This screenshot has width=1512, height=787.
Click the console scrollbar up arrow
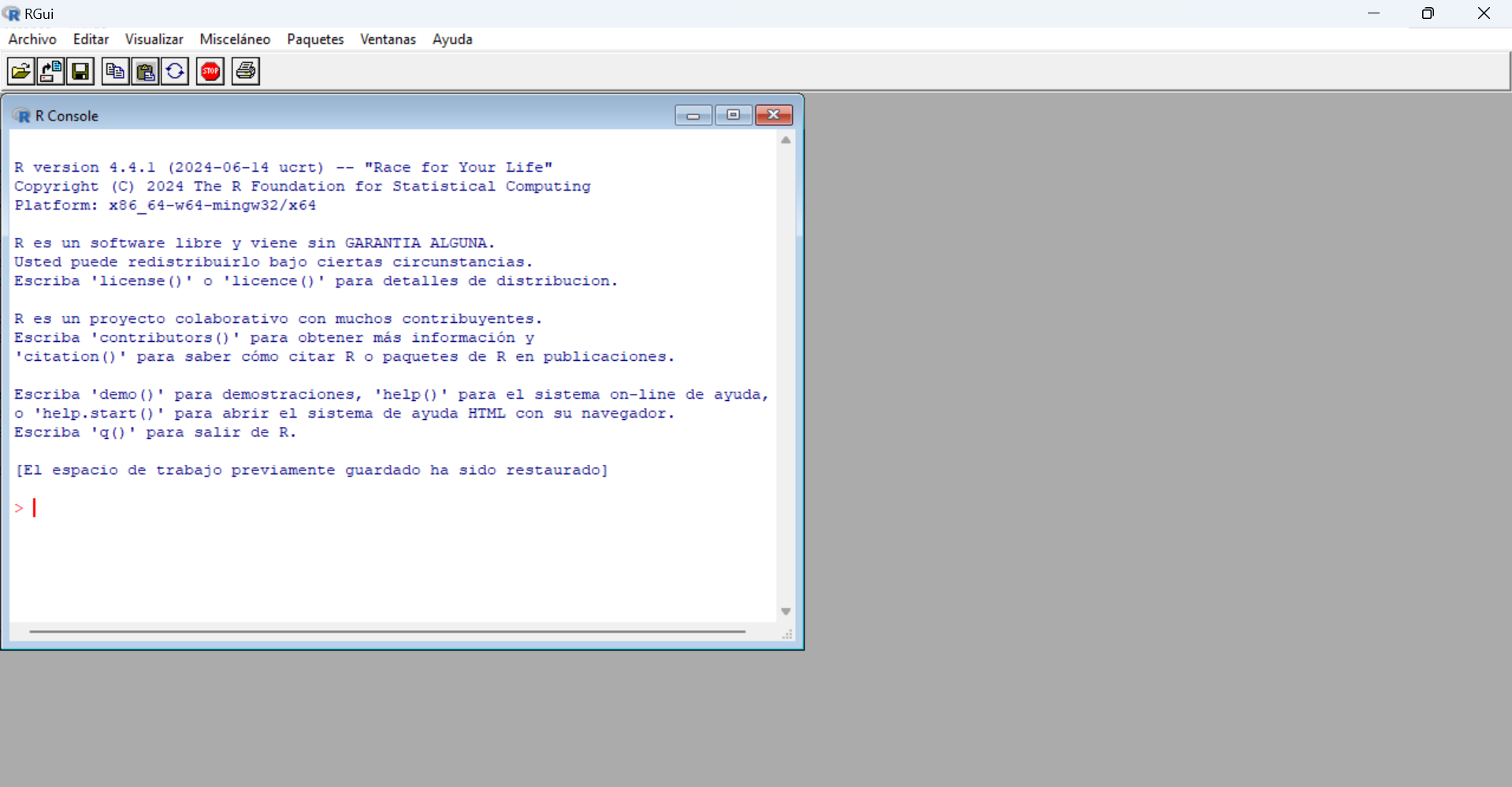786,140
